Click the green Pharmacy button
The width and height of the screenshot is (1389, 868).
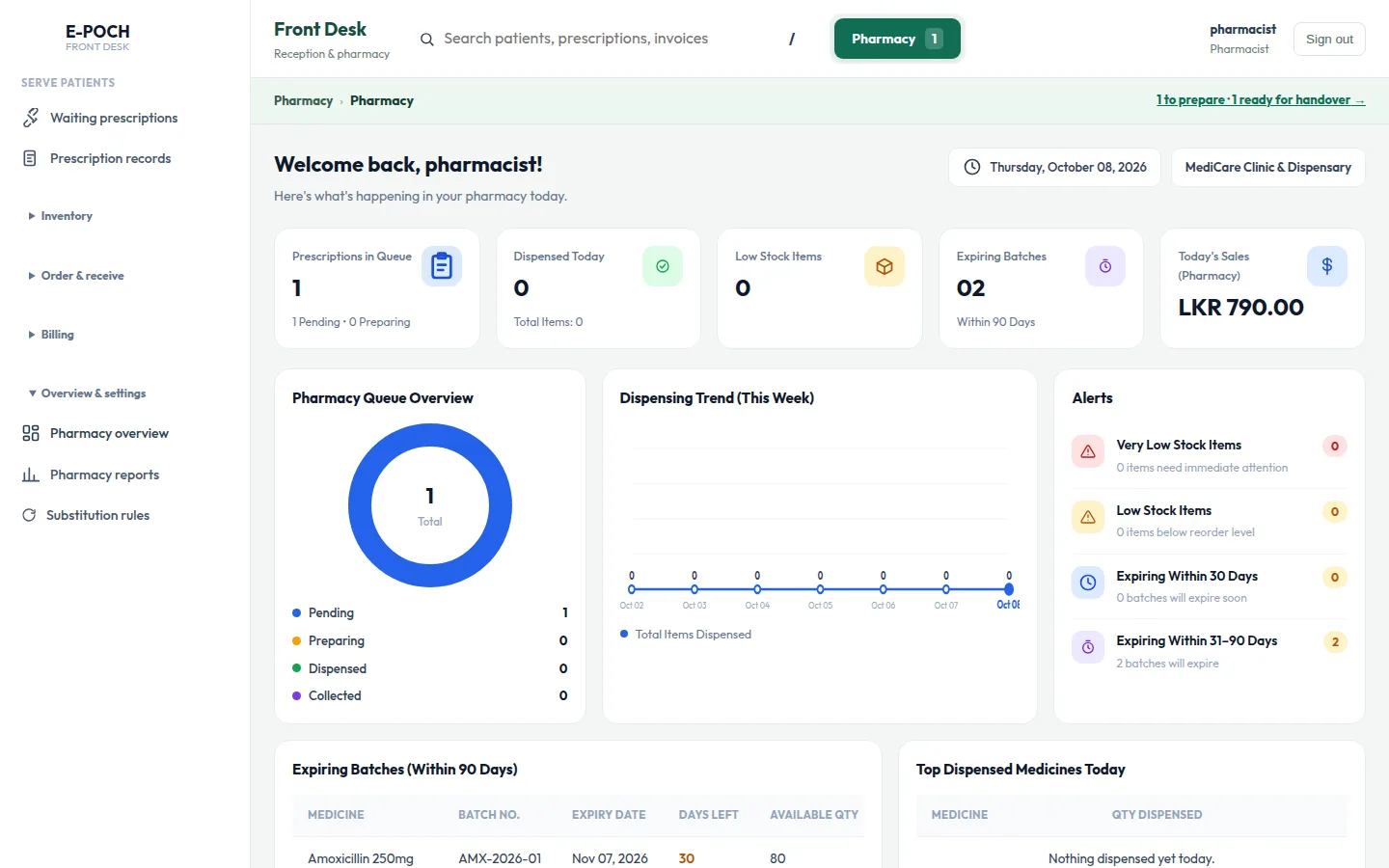point(897,39)
